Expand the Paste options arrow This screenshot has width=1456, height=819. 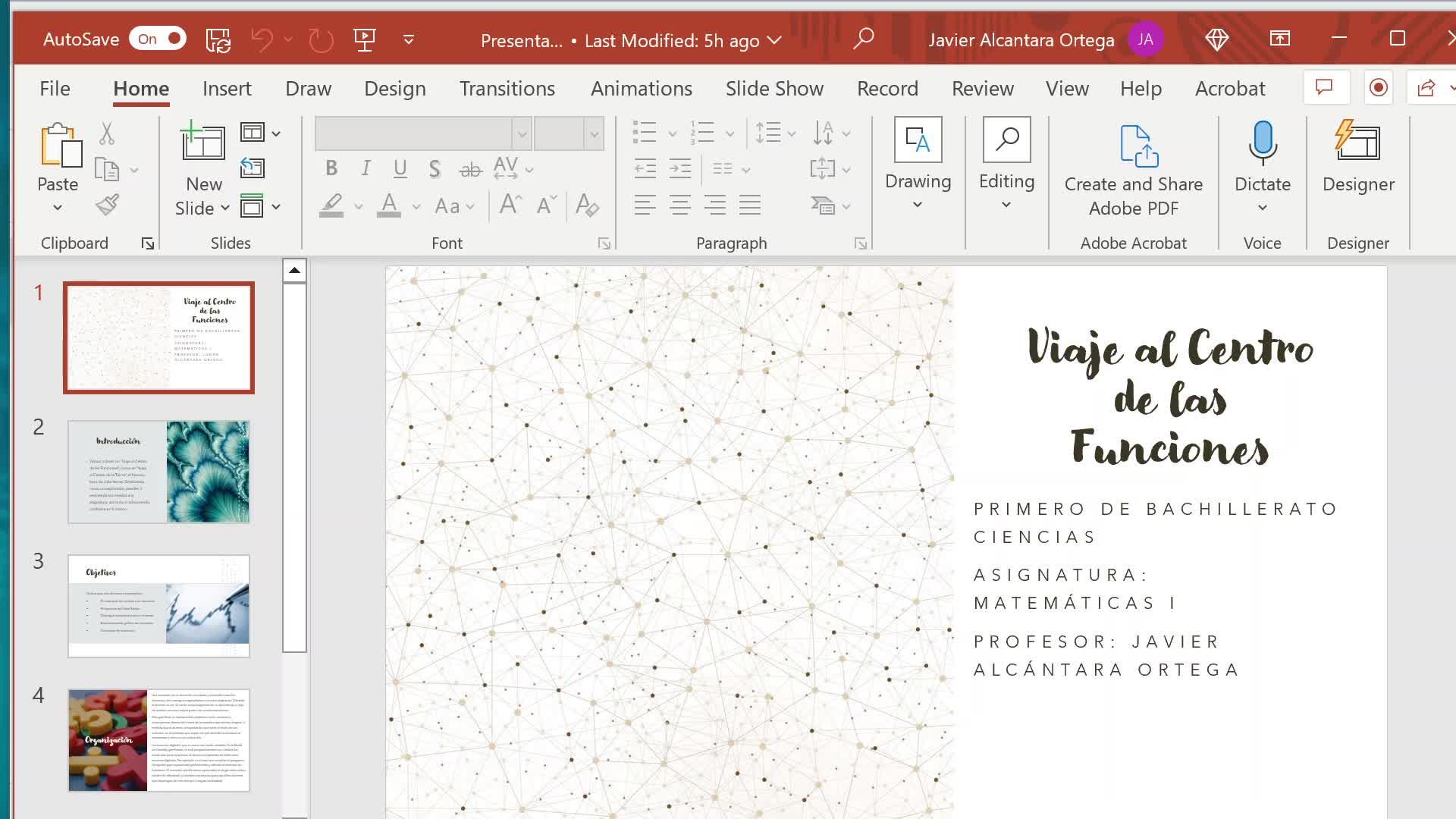pos(58,208)
